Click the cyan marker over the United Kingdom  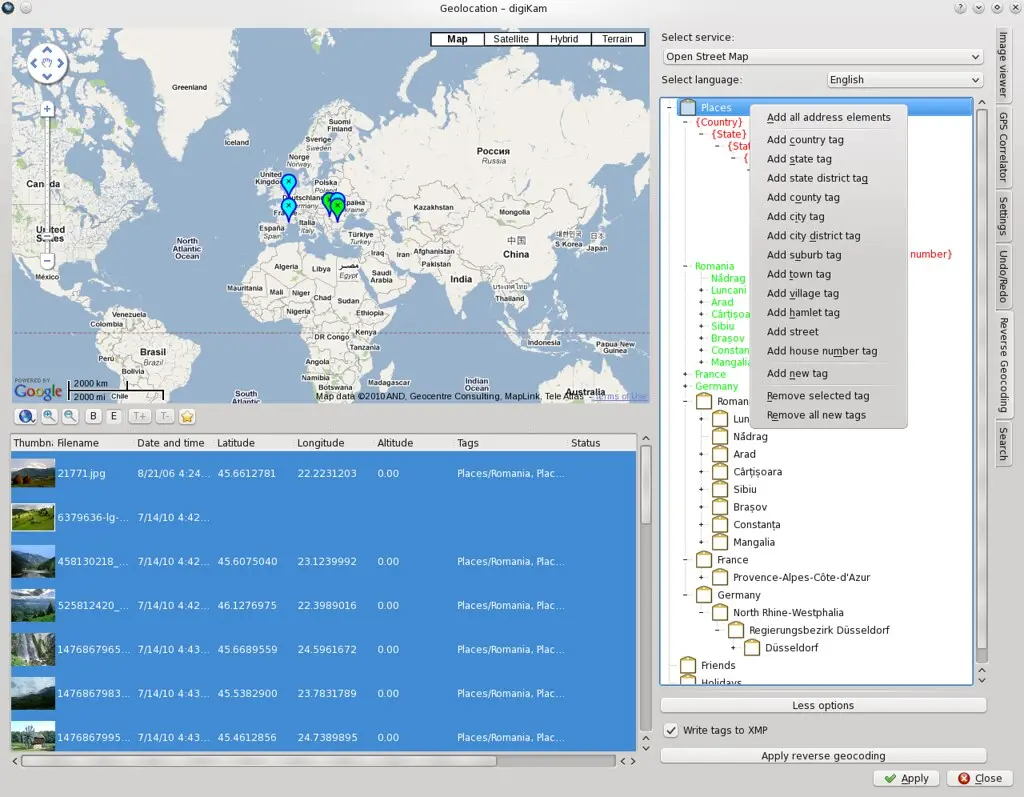289,186
